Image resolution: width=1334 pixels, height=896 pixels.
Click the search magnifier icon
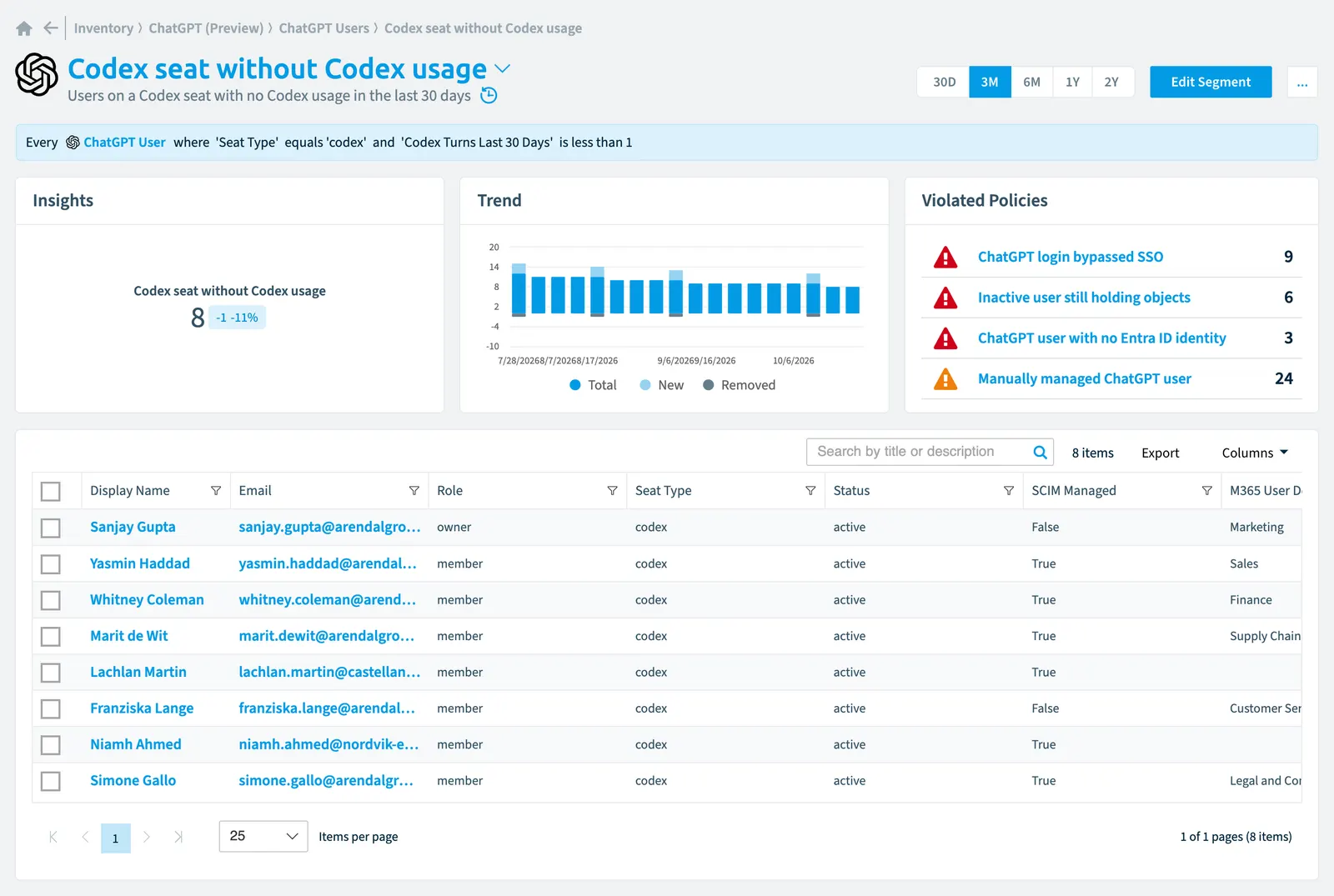tap(1040, 452)
